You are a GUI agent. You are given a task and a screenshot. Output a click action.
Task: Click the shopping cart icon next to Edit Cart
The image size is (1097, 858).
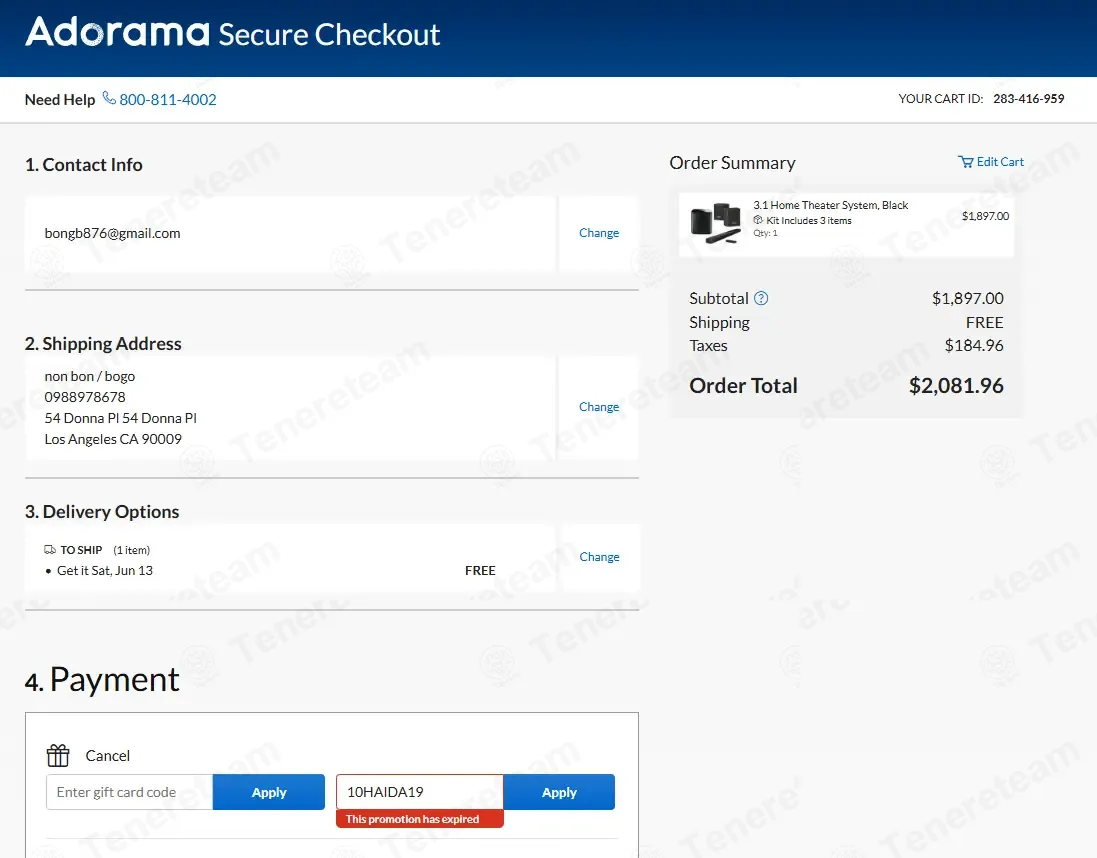point(965,162)
